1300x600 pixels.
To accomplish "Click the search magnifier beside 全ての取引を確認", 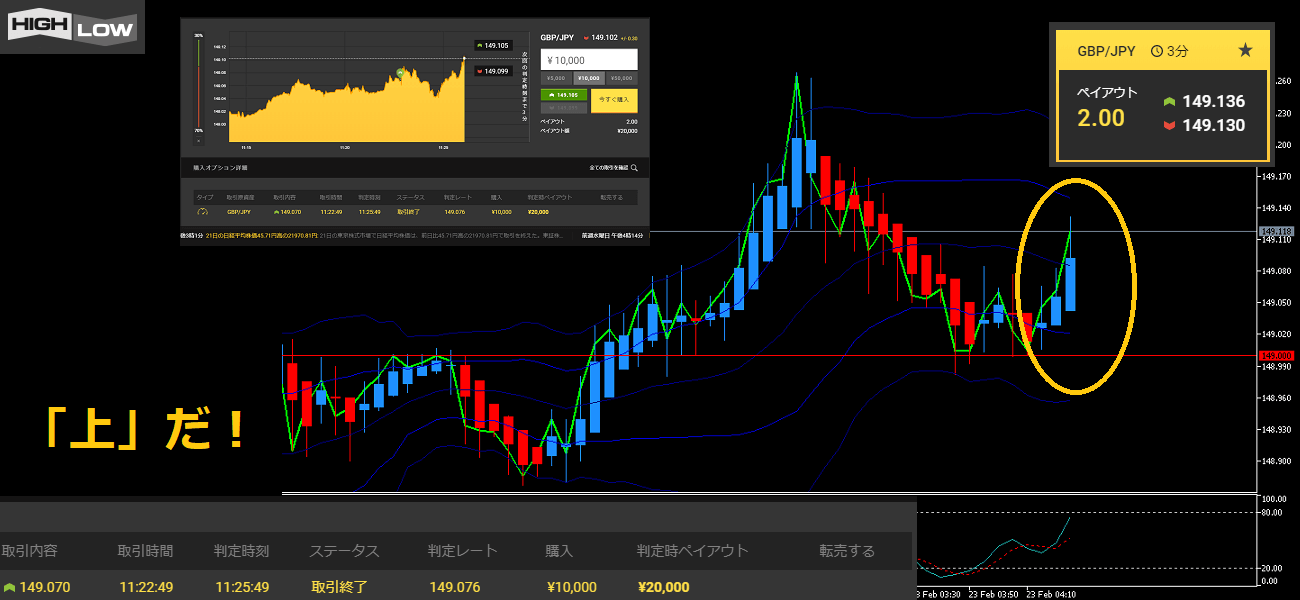I will coord(634,168).
